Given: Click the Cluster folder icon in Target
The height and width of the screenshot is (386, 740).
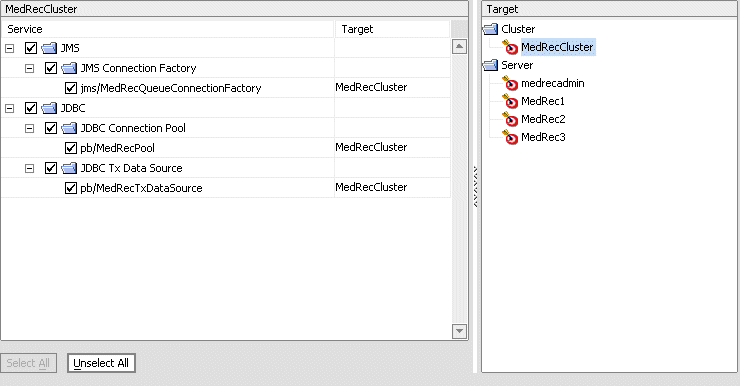Looking at the screenshot, I should 490,29.
